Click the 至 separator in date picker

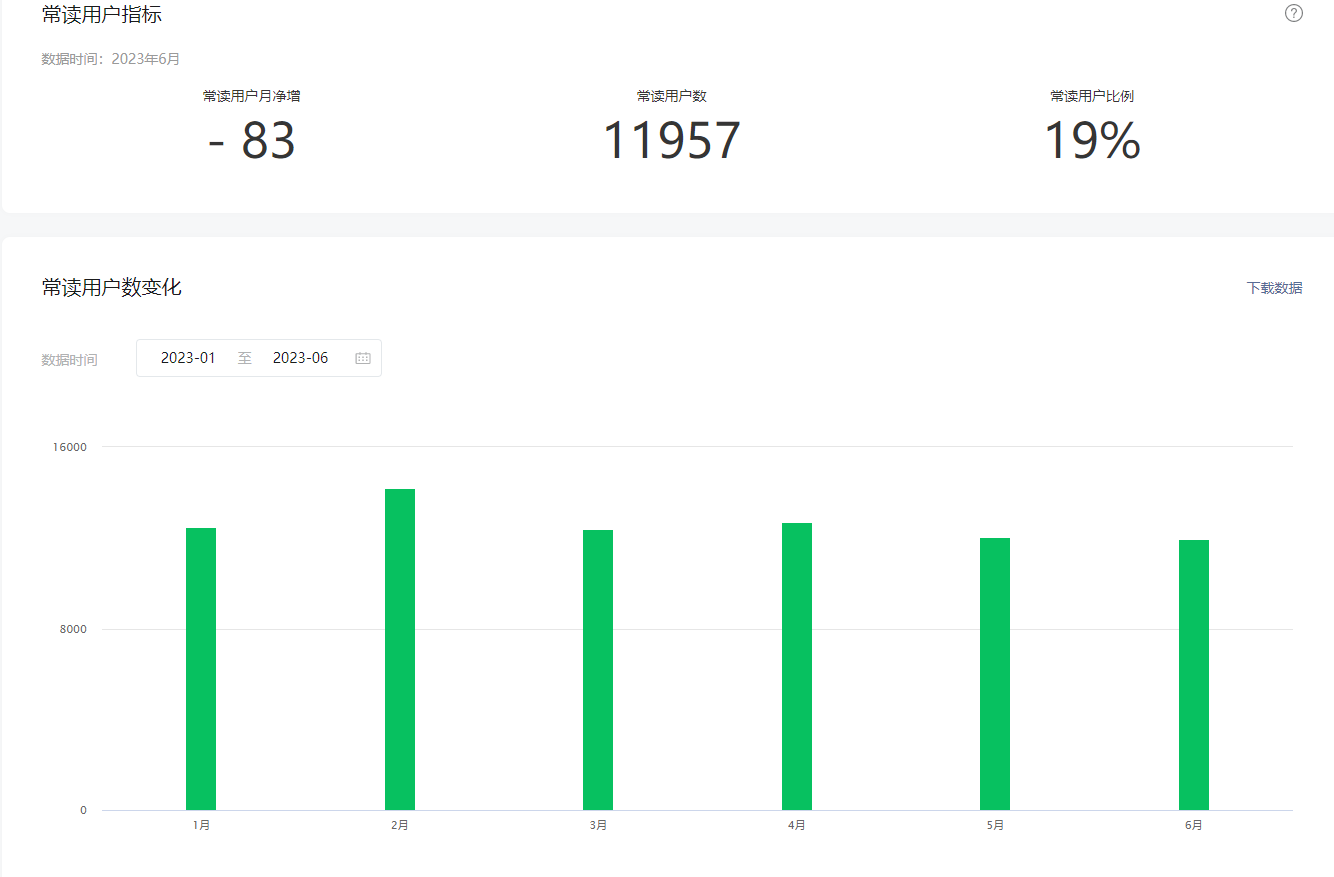(x=245, y=358)
